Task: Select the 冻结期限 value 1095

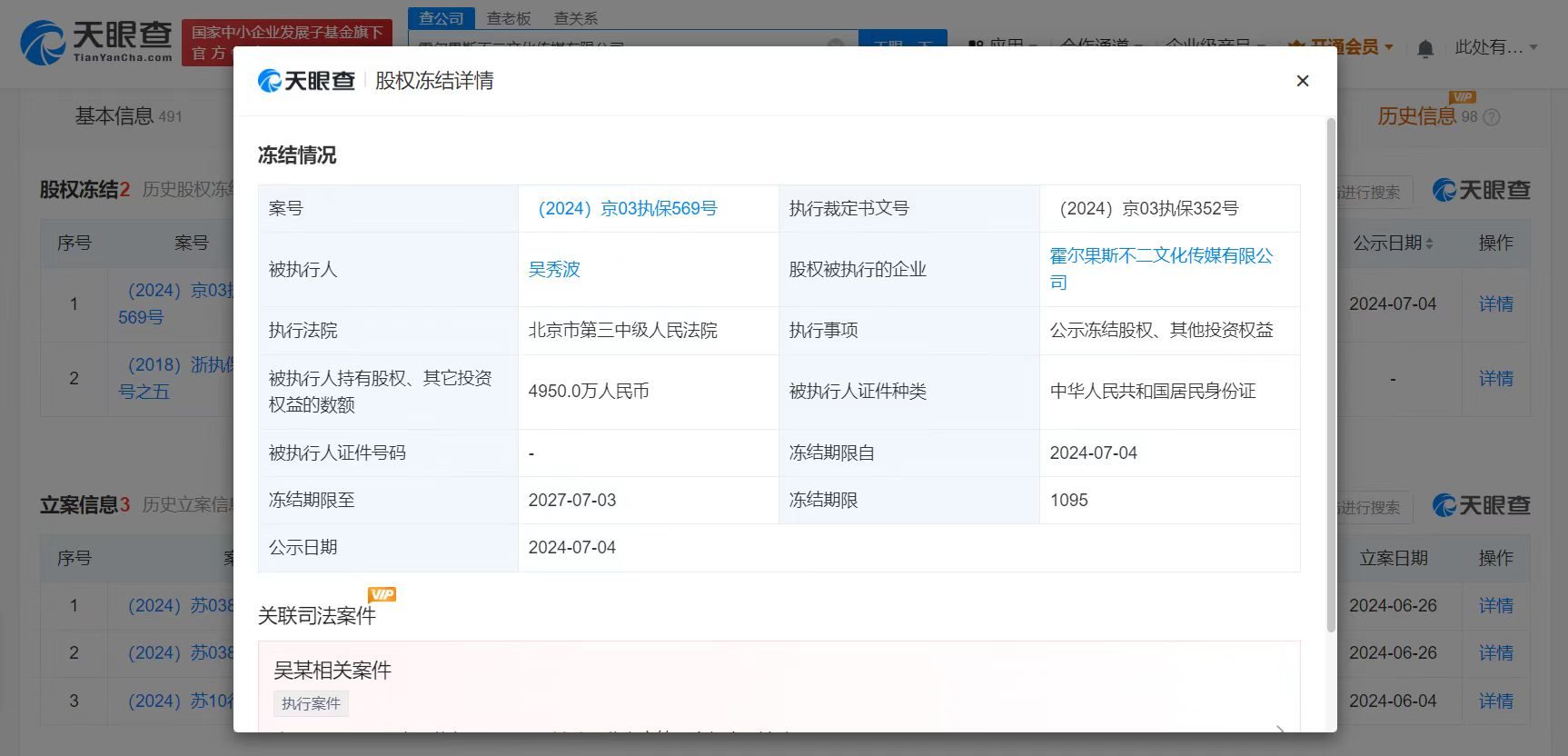Action: point(1069,501)
